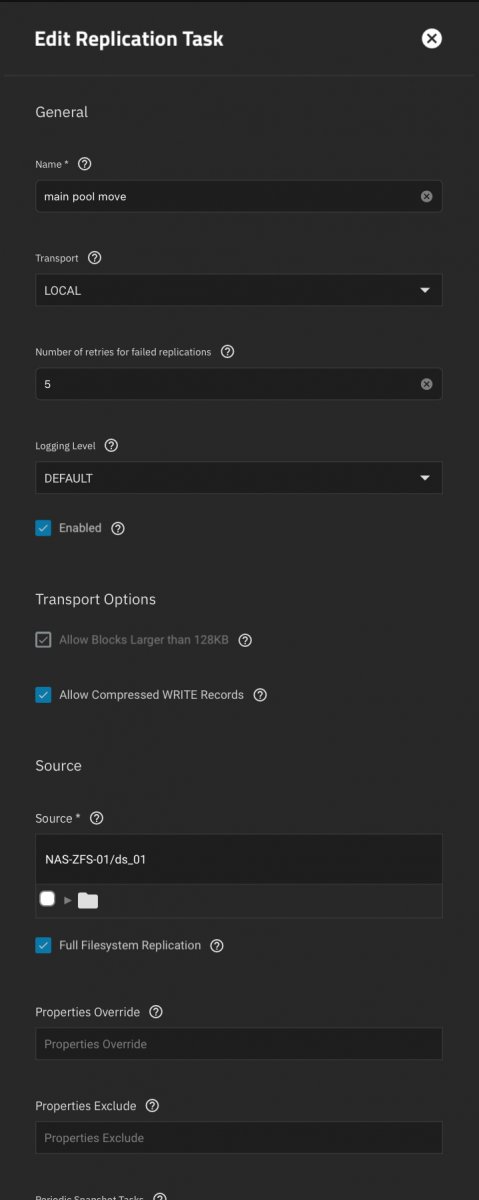Close the Edit Replication Task panel
The width and height of the screenshot is (479, 1200).
[x=431, y=39]
